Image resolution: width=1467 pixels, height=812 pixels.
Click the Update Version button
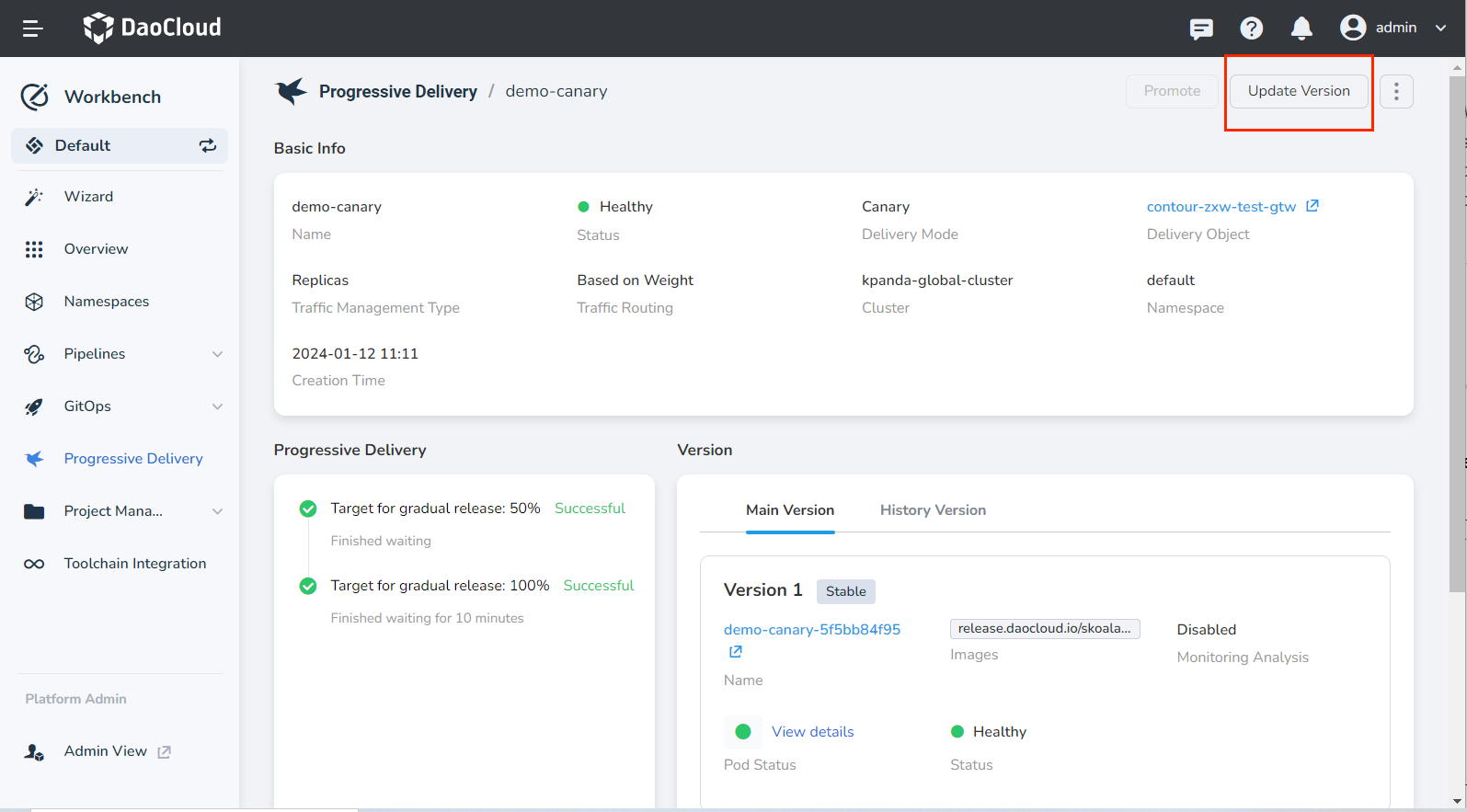[x=1298, y=91]
